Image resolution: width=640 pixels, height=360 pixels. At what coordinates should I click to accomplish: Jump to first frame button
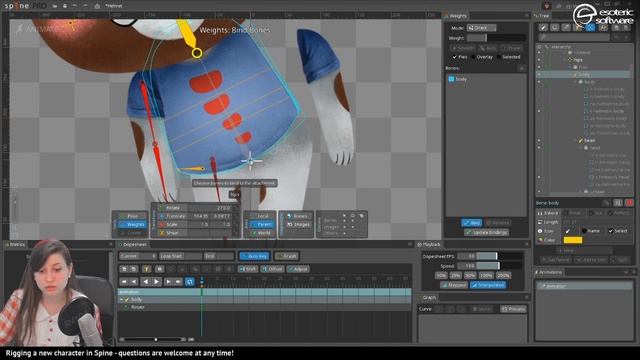pos(124,282)
